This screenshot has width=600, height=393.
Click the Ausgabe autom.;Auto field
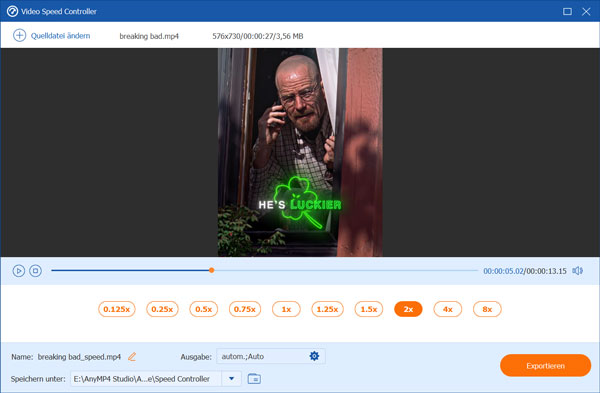click(x=271, y=356)
